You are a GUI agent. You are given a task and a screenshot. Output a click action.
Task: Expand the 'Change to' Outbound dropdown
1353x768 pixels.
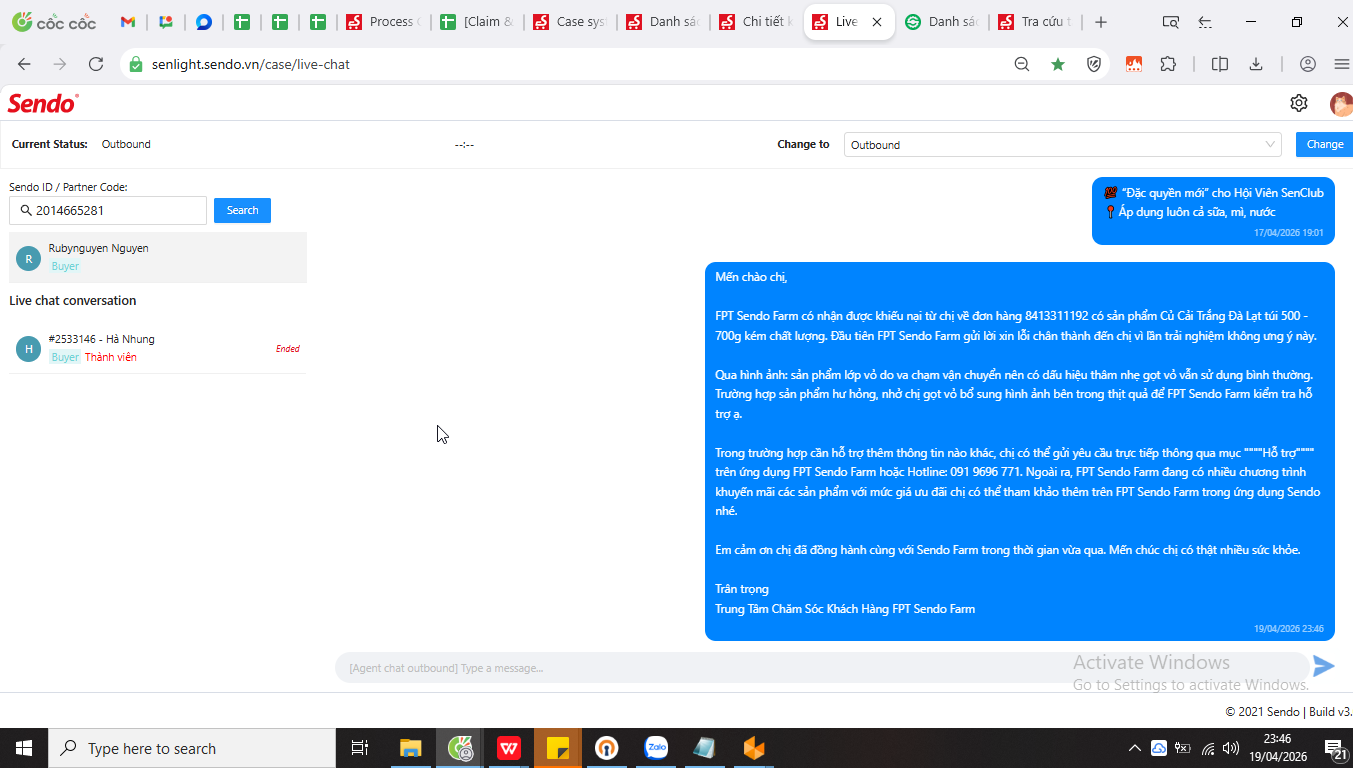(x=1062, y=145)
